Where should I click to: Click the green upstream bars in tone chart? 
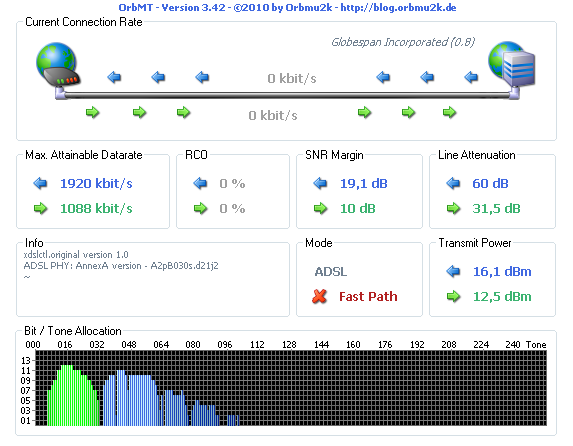click(x=73, y=396)
